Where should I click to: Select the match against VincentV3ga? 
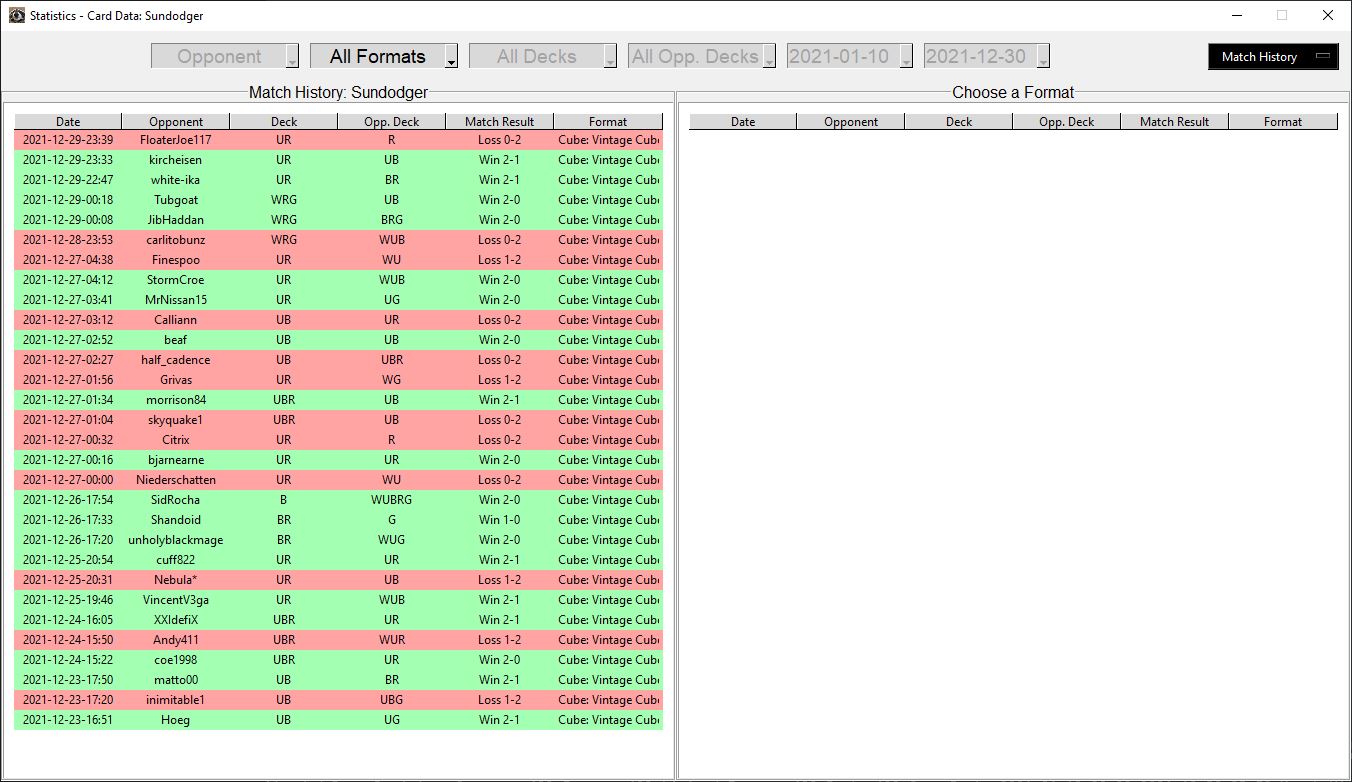pos(338,600)
